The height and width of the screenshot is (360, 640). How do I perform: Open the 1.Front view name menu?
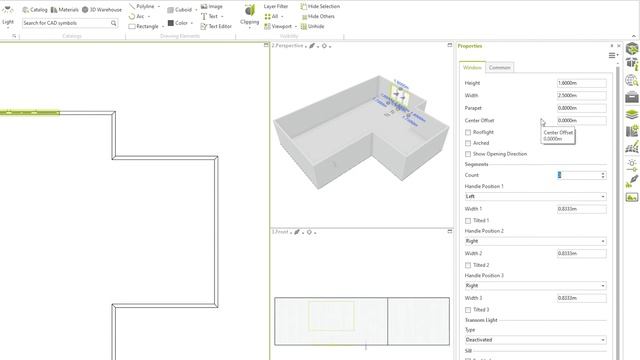click(282, 232)
